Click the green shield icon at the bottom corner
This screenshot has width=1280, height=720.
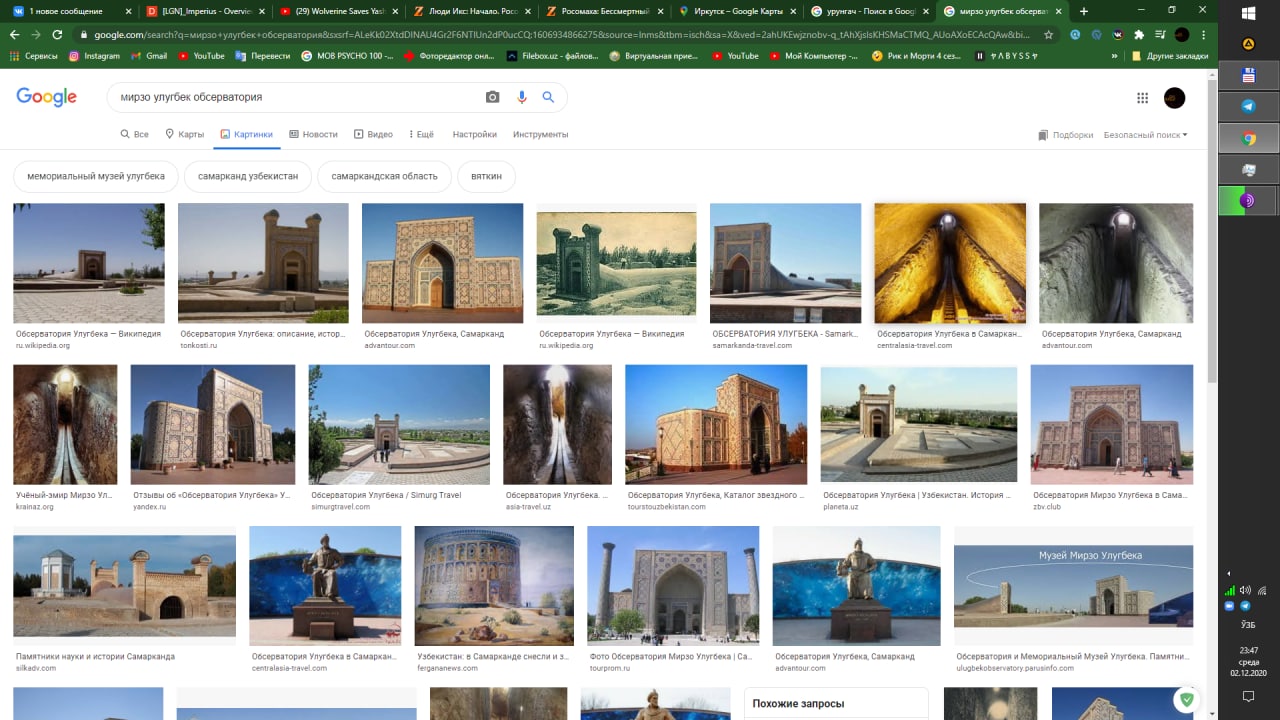click(x=1187, y=700)
